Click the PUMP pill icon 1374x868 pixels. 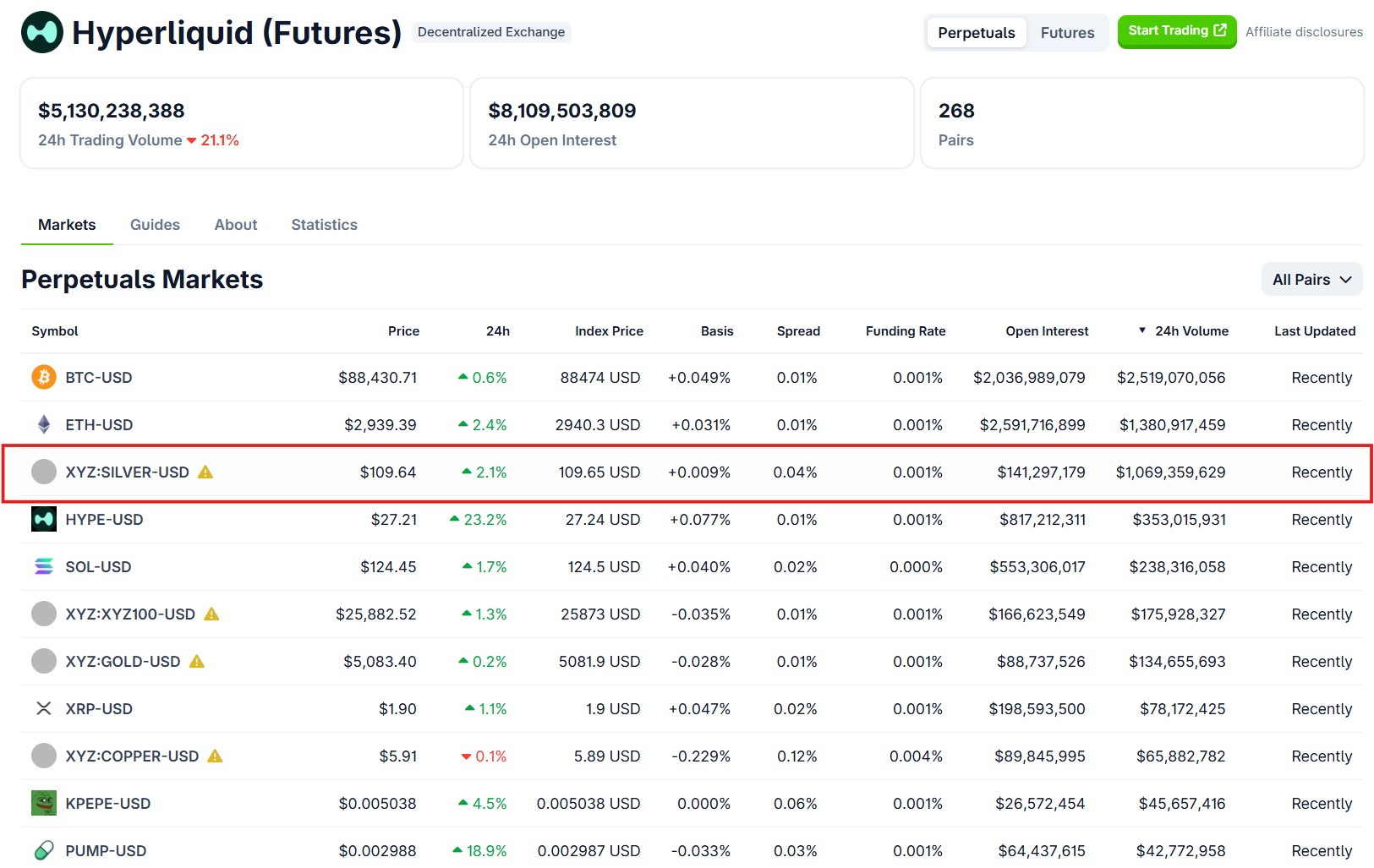[44, 849]
